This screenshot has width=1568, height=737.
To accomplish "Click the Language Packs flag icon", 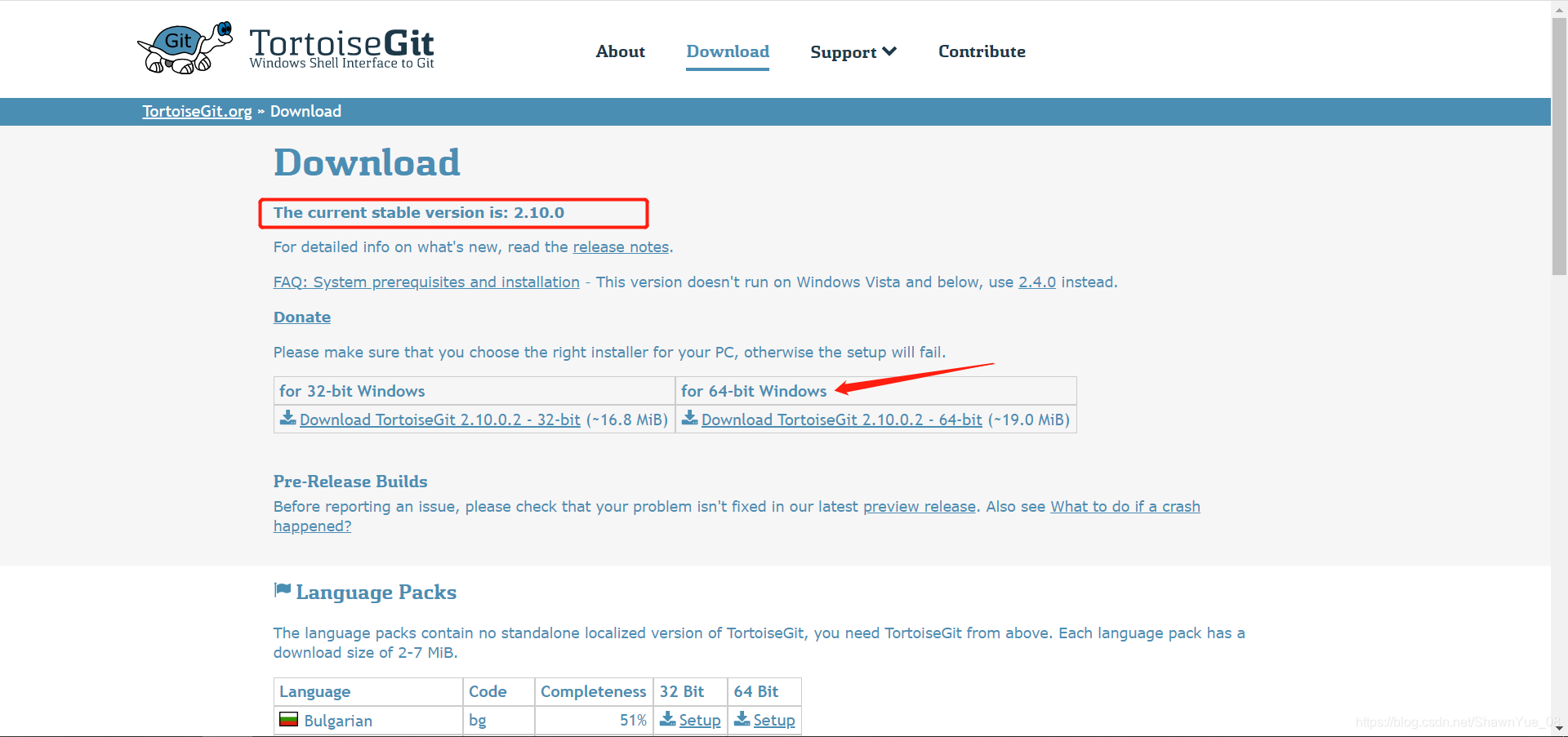I will (x=283, y=590).
